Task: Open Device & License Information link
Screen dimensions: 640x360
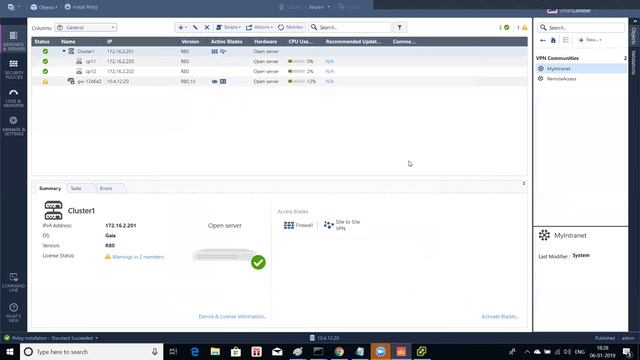Action: [233, 316]
